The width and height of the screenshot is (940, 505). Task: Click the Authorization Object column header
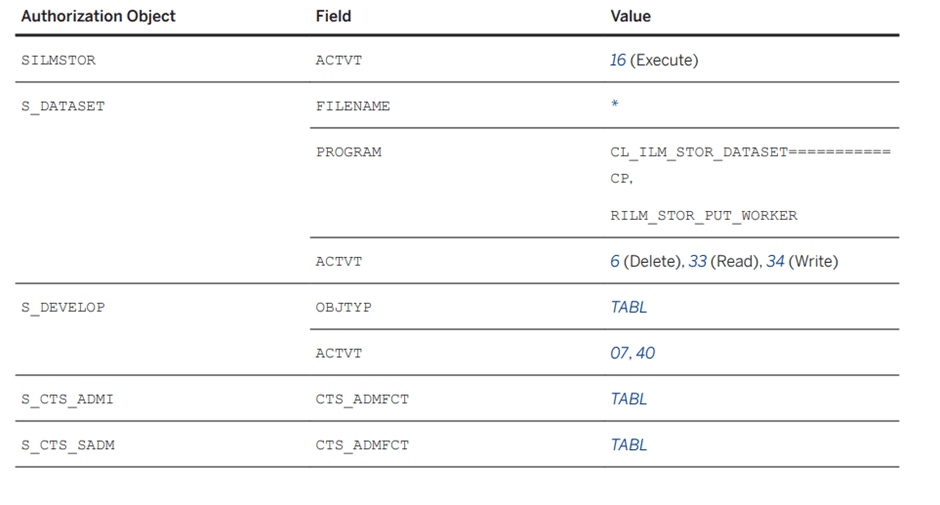[98, 16]
